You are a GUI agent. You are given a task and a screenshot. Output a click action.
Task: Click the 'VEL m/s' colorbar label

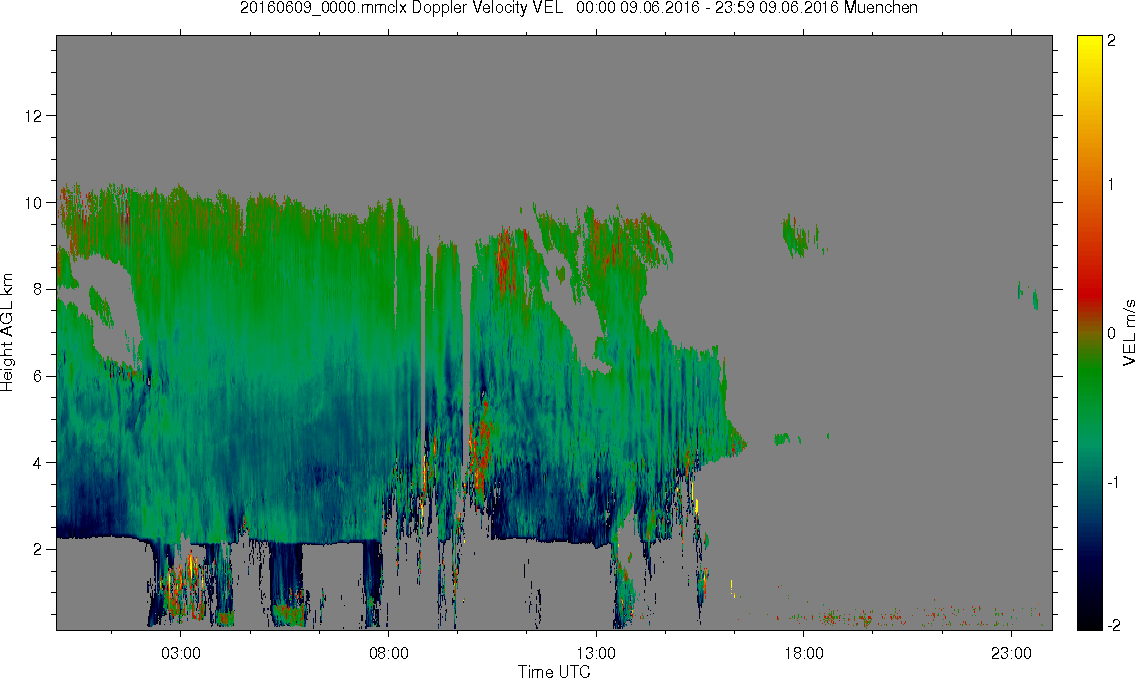[x=1128, y=333]
